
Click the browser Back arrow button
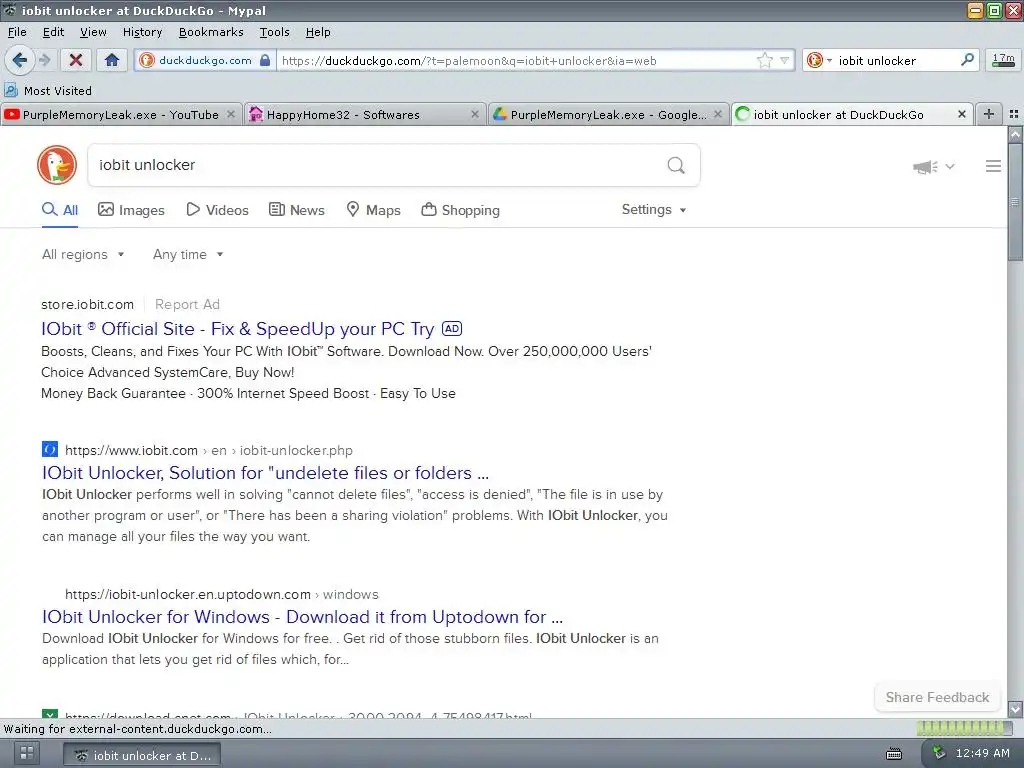point(20,61)
